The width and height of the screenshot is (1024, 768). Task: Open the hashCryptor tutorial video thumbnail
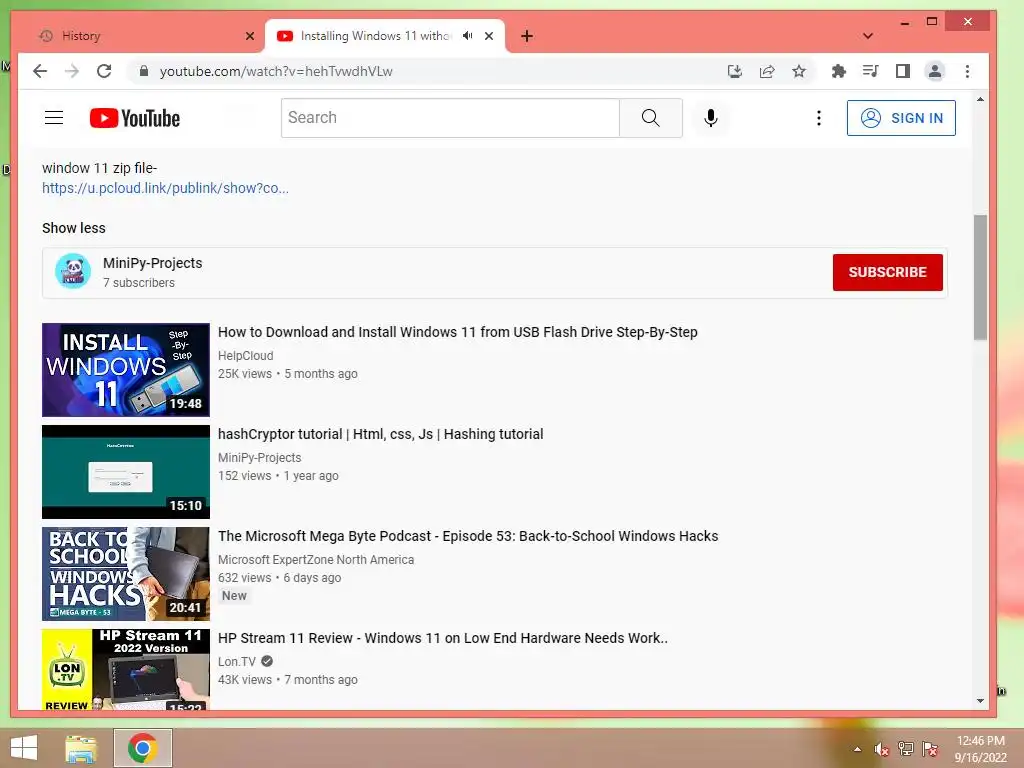[x=125, y=472]
